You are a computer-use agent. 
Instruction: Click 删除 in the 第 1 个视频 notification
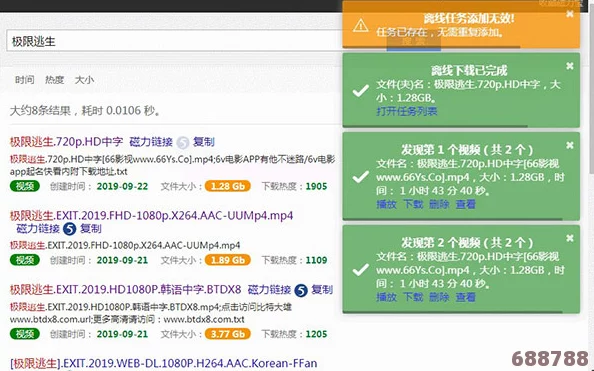click(439, 204)
